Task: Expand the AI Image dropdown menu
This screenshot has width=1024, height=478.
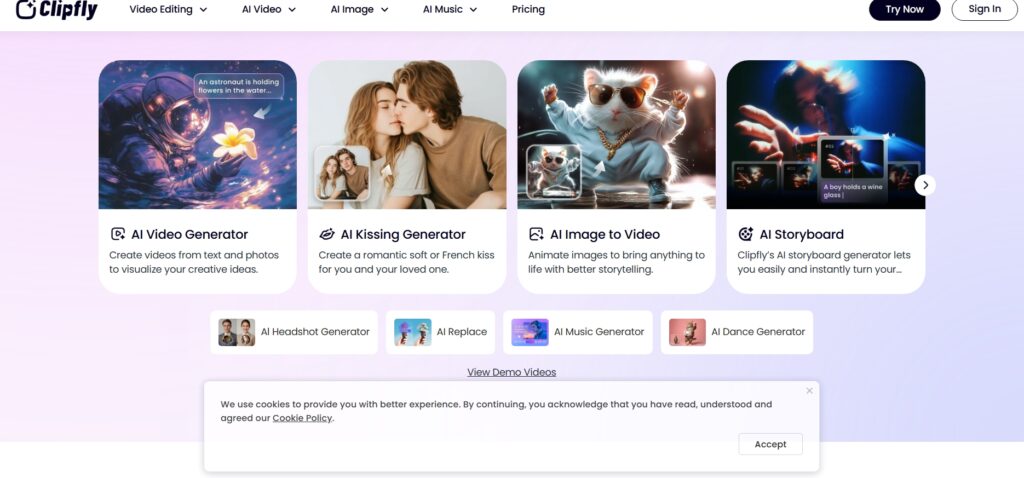Action: pos(360,9)
